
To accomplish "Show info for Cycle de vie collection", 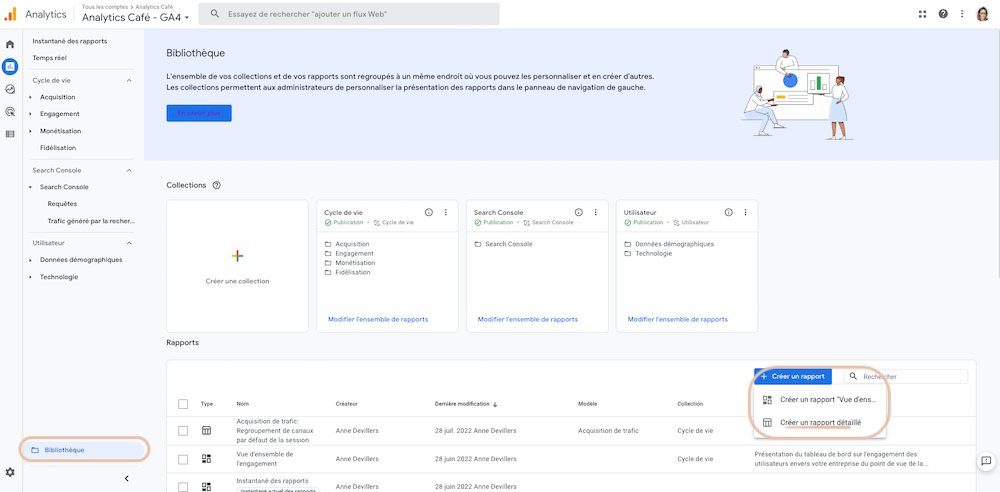I will (429, 212).
